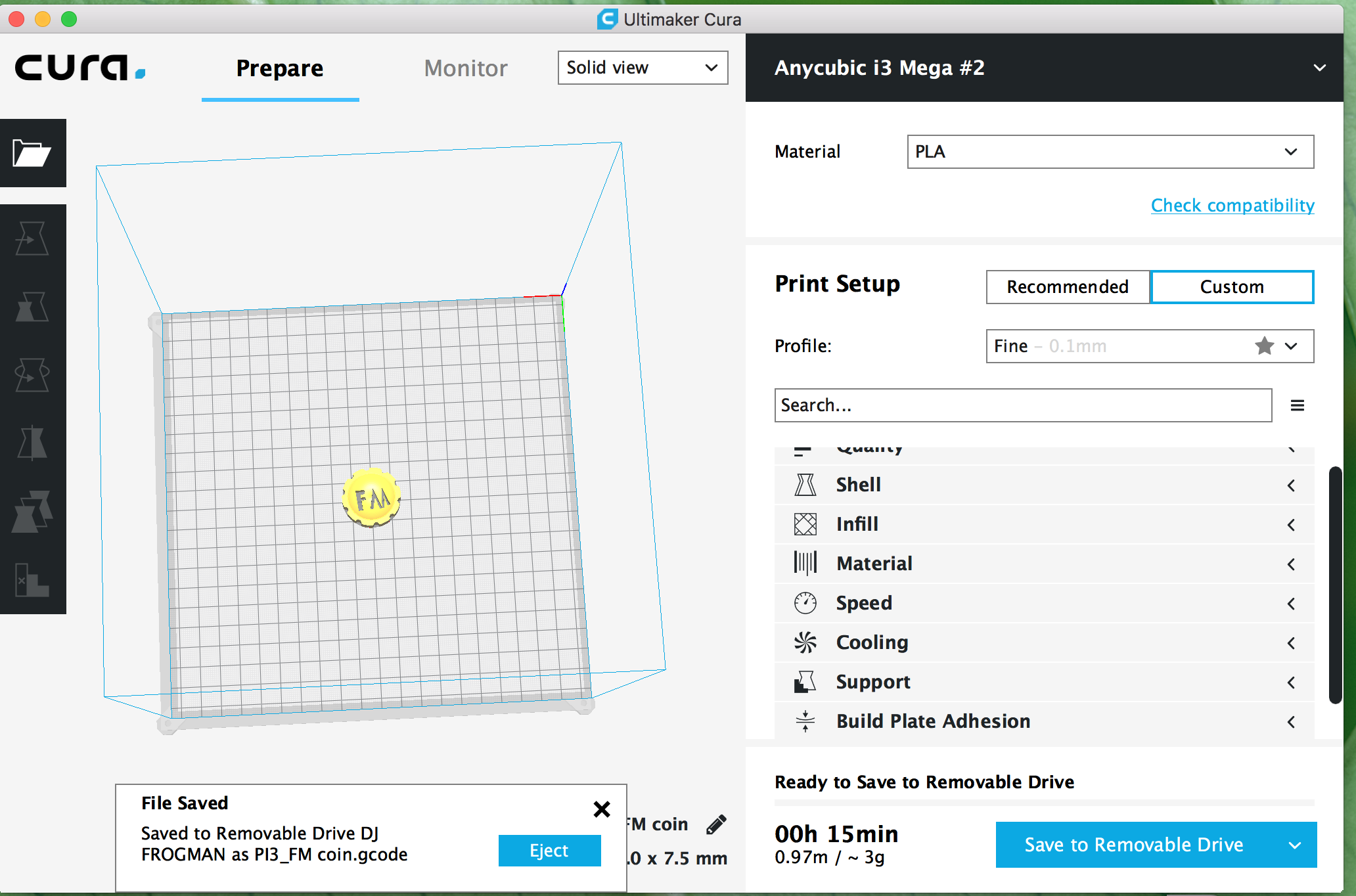Click the Cooling category label

pos(872,642)
